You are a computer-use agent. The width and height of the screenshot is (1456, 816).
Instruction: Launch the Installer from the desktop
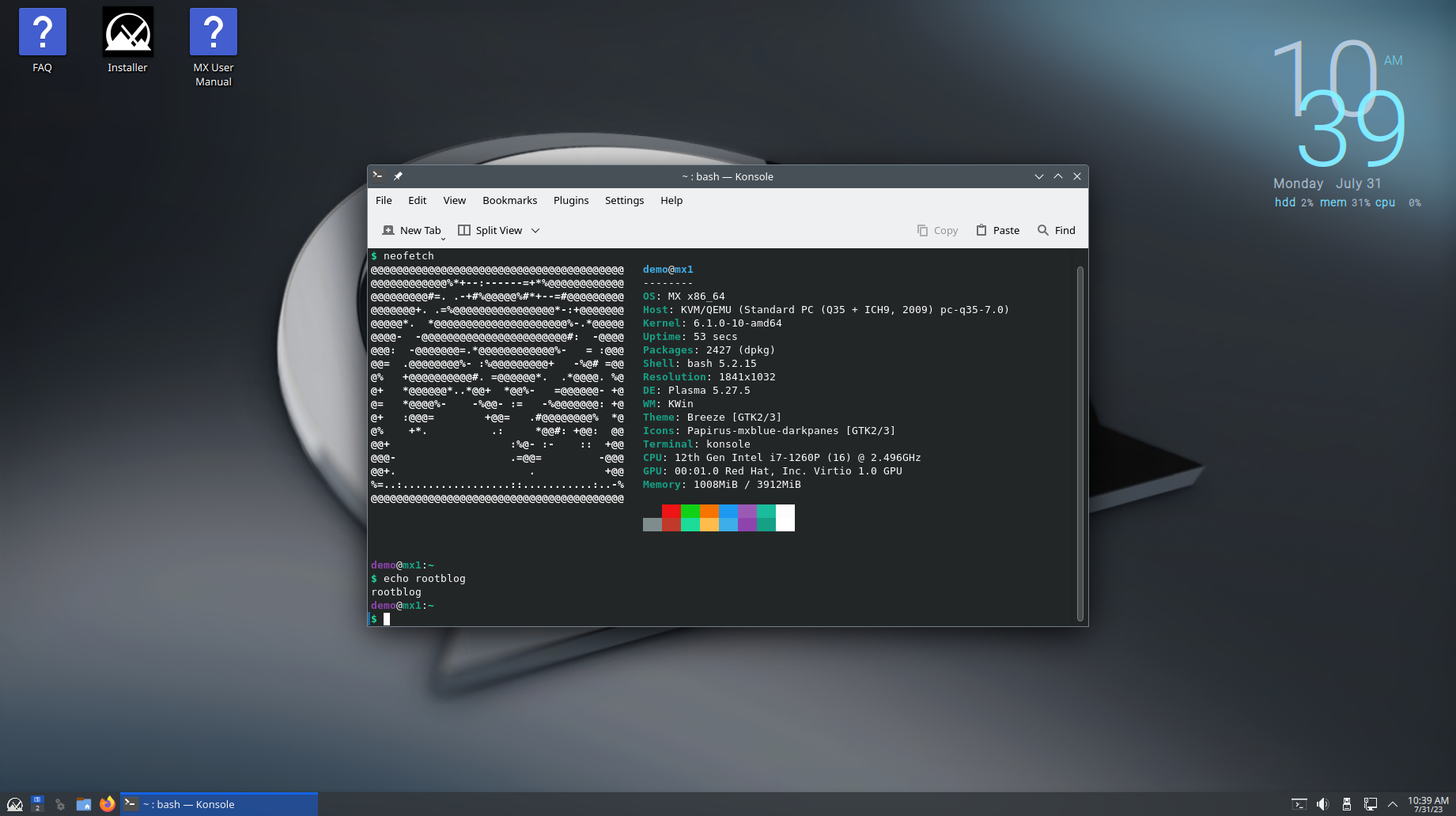point(127,33)
